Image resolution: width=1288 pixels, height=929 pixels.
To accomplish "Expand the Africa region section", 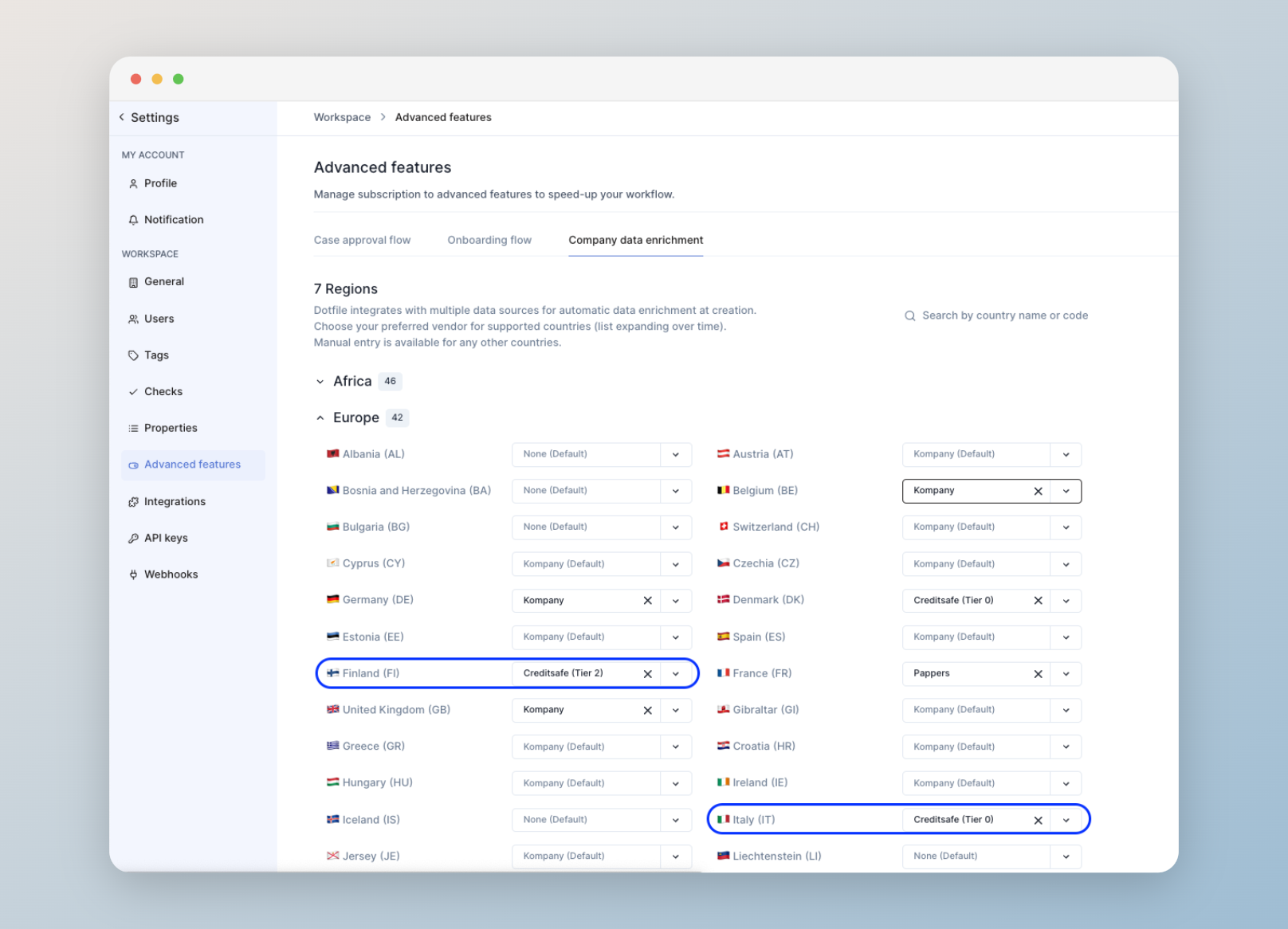I will tap(320, 382).
